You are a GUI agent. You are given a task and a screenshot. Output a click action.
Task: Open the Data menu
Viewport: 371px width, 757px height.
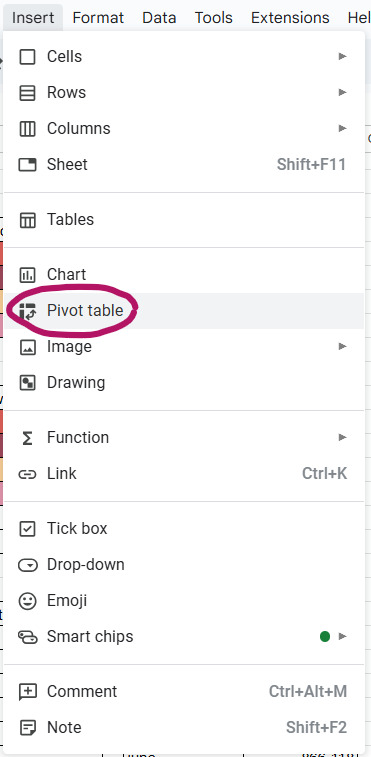pyautogui.click(x=159, y=18)
